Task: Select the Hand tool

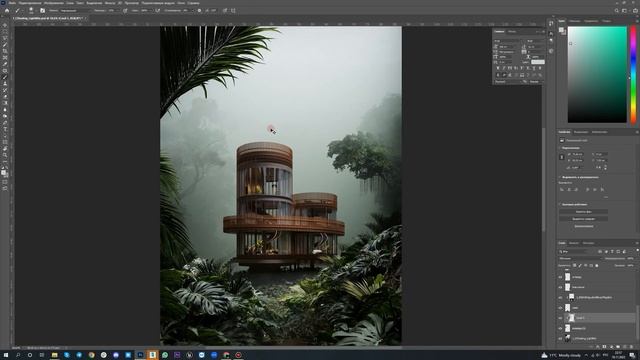Action: click(5, 148)
